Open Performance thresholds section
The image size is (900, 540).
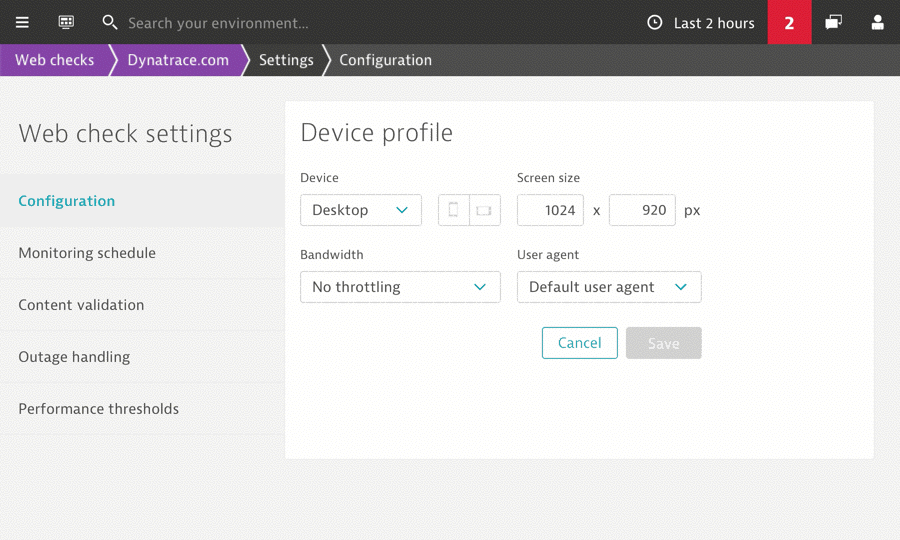coord(98,409)
